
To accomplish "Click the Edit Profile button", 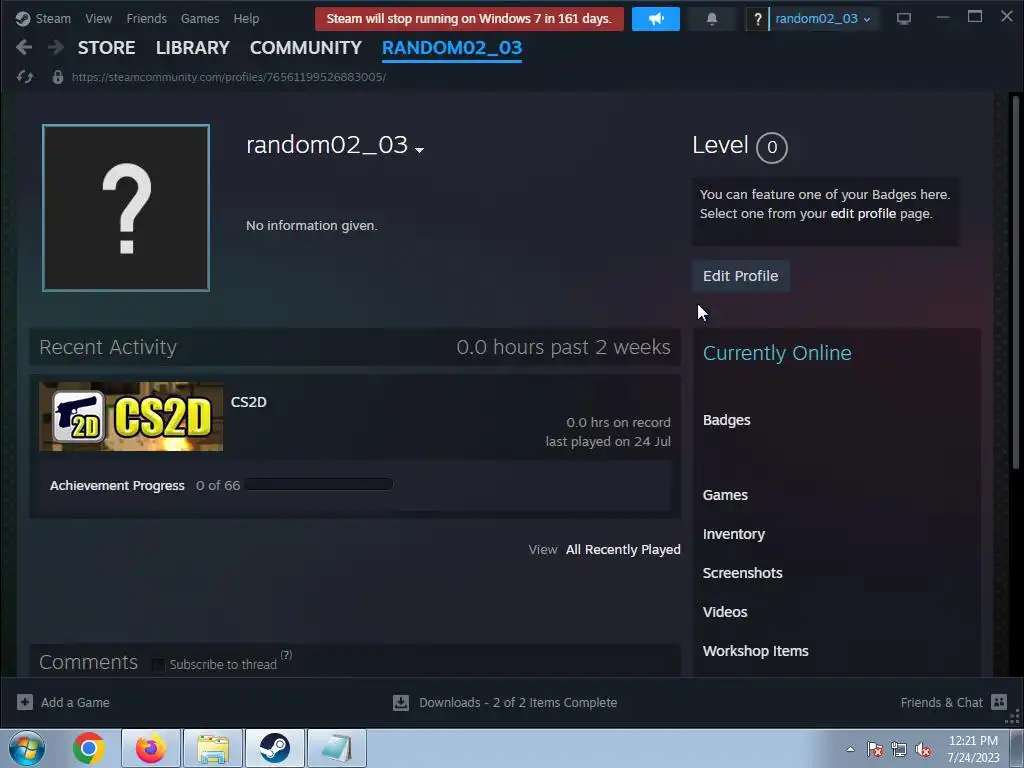I will (x=741, y=276).
